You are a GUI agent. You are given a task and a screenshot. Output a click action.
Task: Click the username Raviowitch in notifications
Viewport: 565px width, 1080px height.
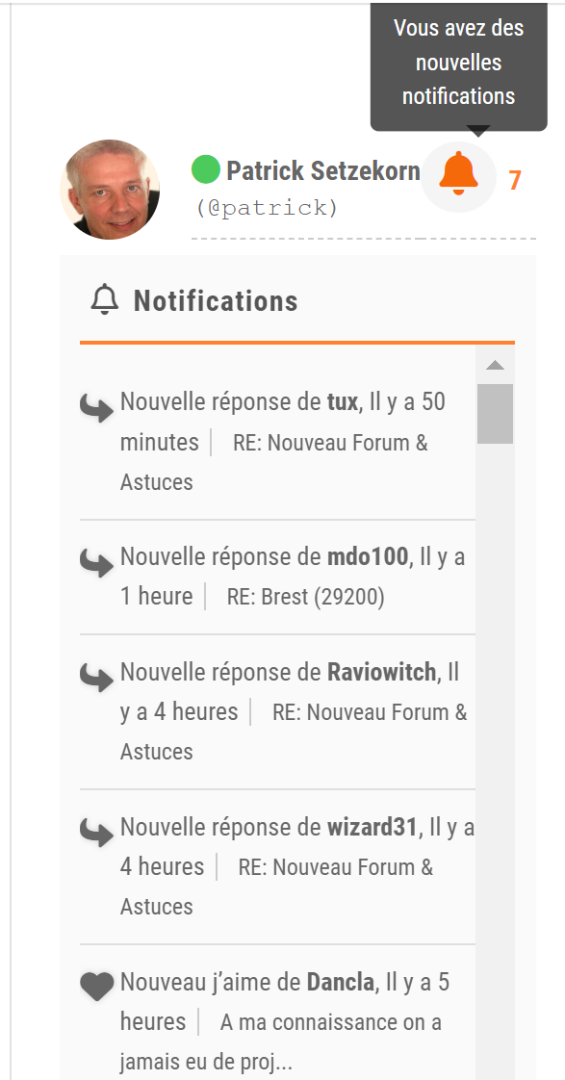pos(381,672)
